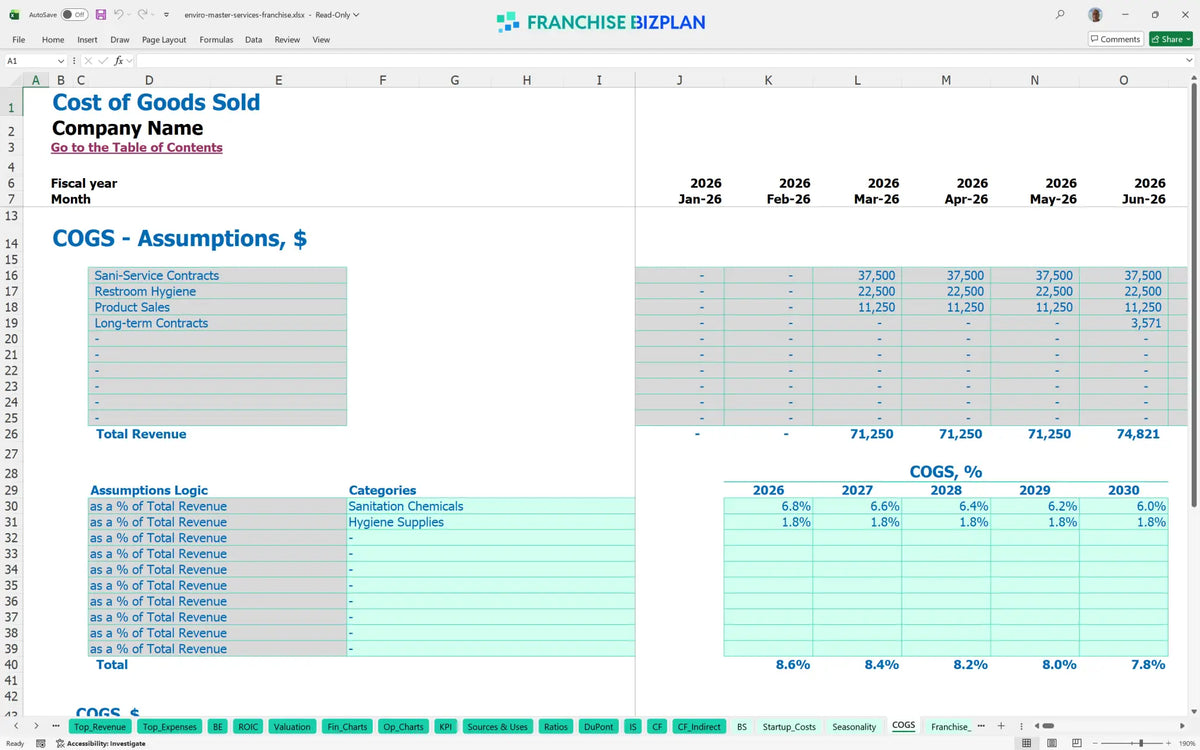Click the macro recording status bar icon
The height and width of the screenshot is (750, 1200).
[41, 743]
